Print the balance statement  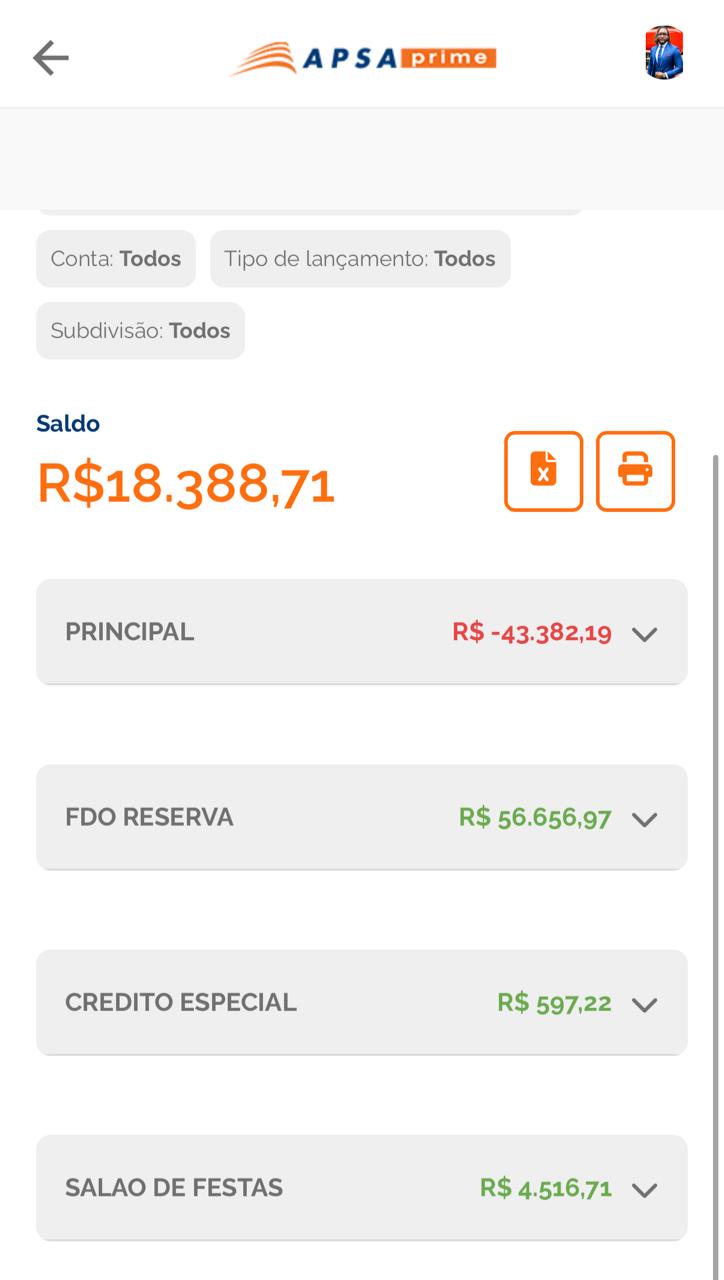635,471
